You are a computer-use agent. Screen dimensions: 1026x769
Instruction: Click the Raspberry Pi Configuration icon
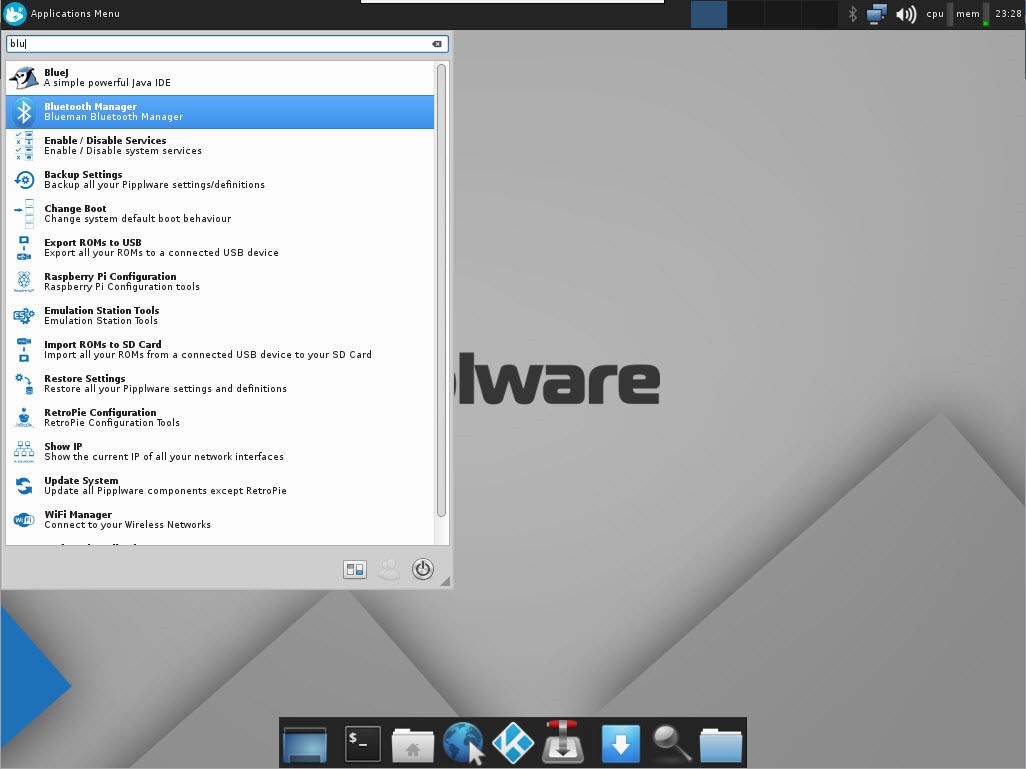[x=24, y=282]
